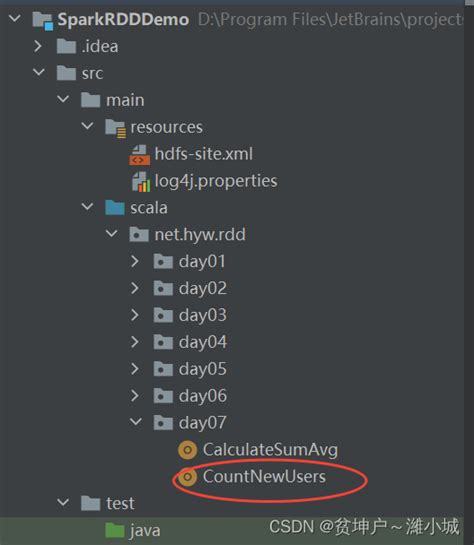The width and height of the screenshot is (474, 545).
Task: Expand the day04 package chevron
Action: (x=135, y=342)
